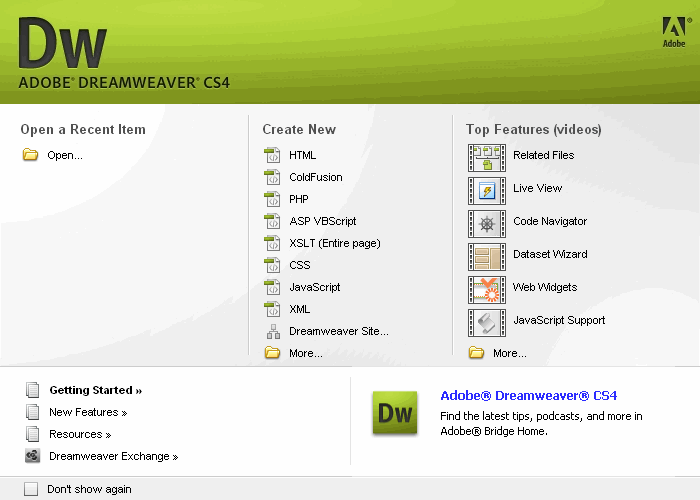This screenshot has width=700, height=500.
Task: Watch the Code Navigator video
Action: (x=550, y=221)
